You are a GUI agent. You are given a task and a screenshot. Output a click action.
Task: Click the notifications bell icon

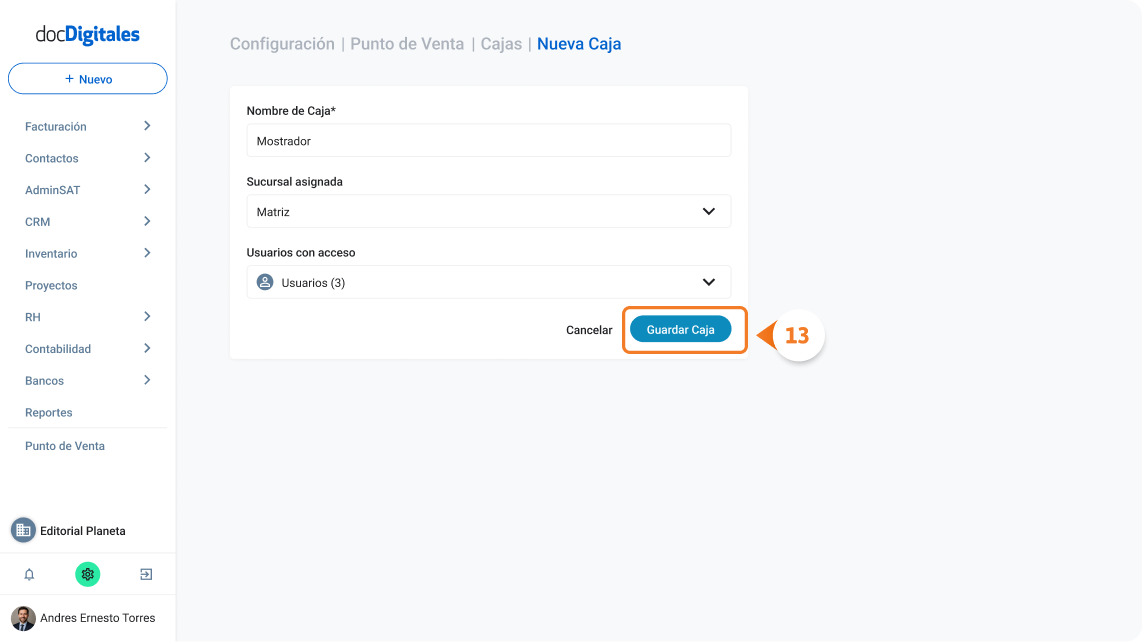[29, 574]
